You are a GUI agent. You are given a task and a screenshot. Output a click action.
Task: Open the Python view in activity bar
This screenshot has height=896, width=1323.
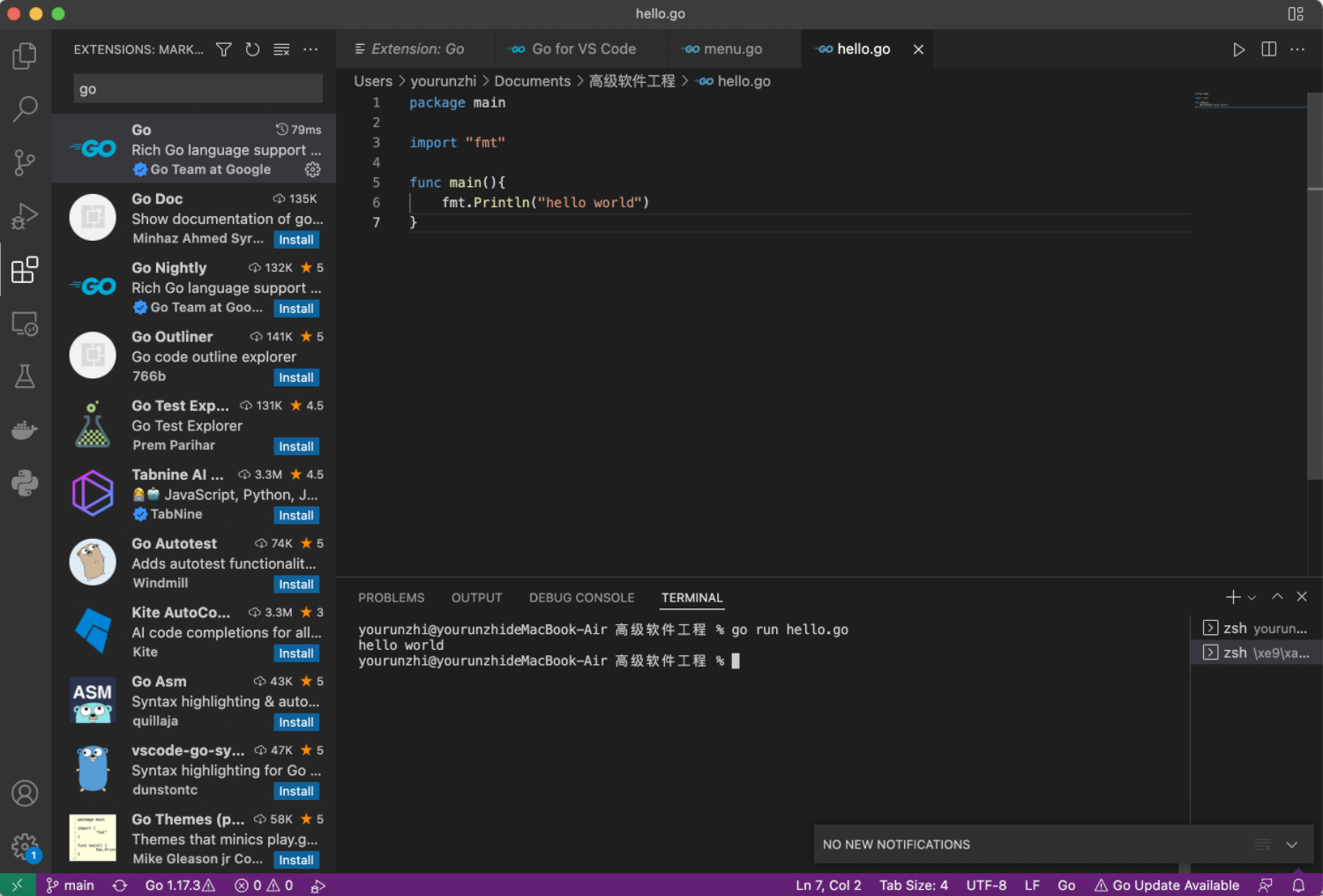pyautogui.click(x=25, y=483)
